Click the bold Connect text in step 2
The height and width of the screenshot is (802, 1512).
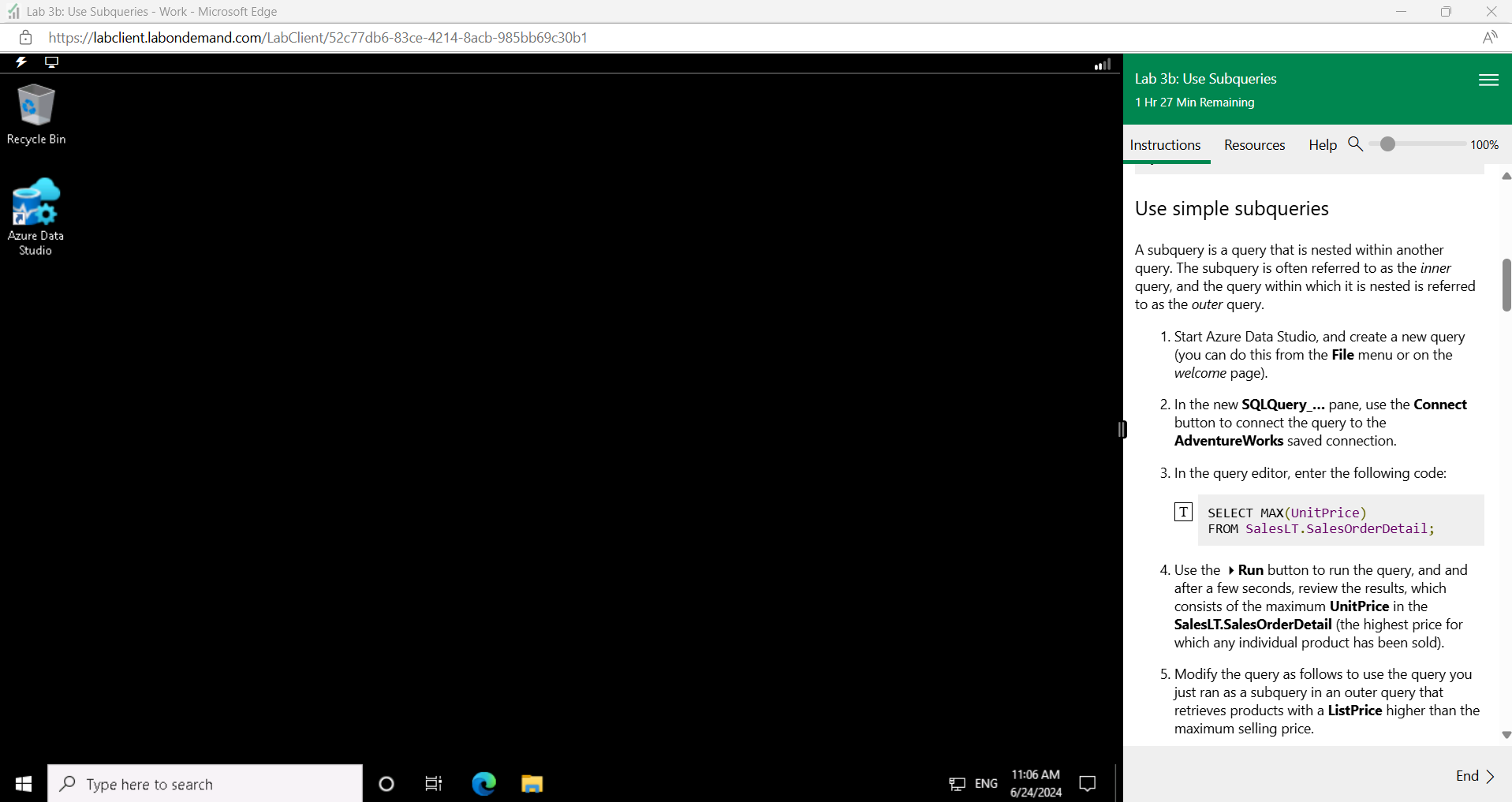[x=1440, y=405]
